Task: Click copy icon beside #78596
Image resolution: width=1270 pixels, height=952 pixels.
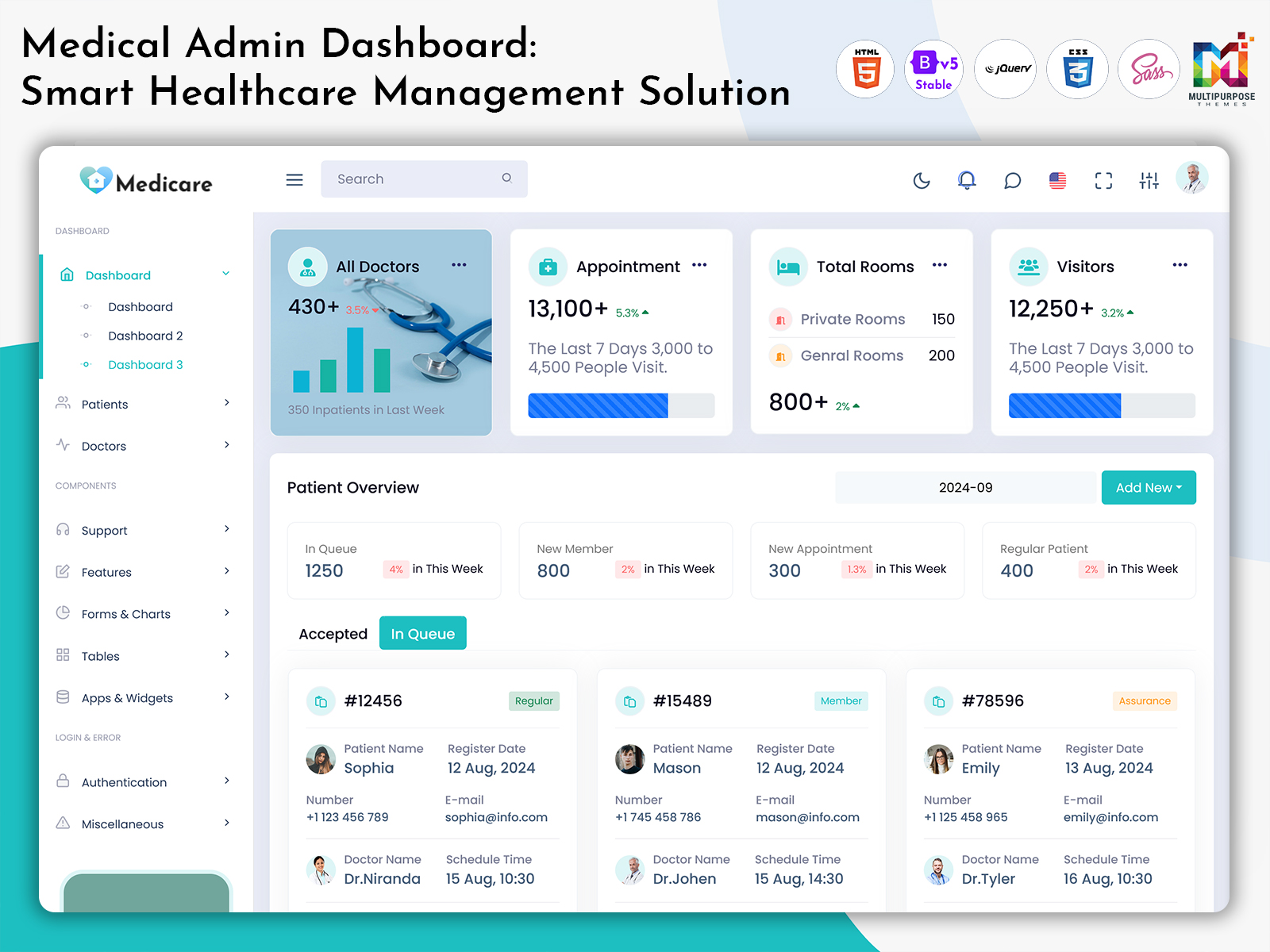Action: (938, 701)
